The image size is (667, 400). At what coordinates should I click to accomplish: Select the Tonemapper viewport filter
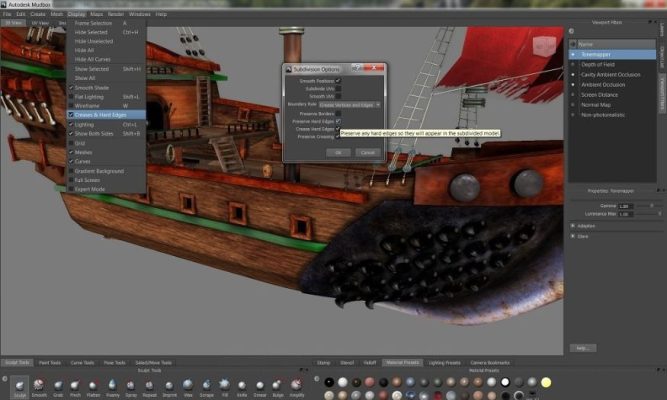point(597,53)
